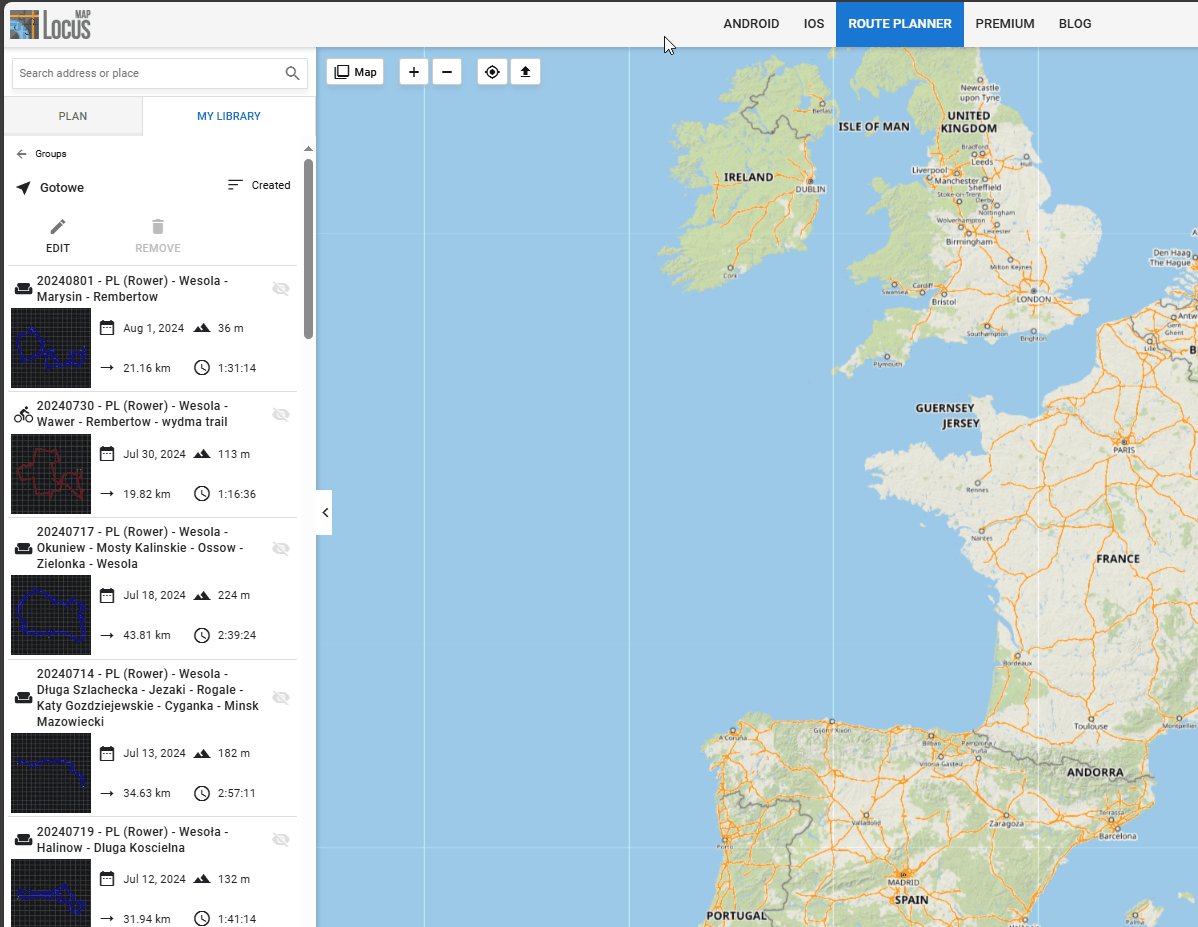Click the zoom in plus button

pos(414,72)
